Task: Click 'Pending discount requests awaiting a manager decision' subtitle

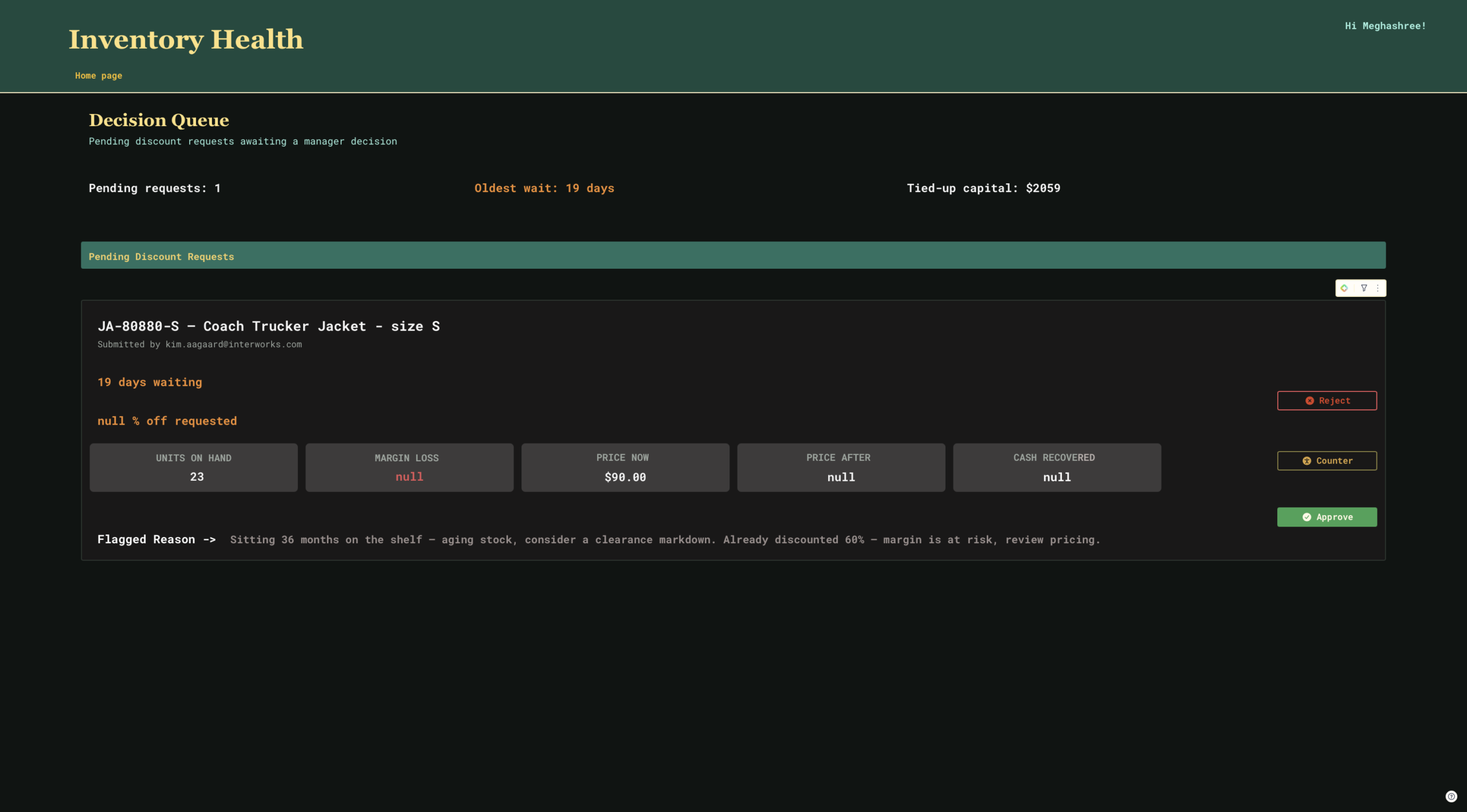Action: click(x=243, y=142)
